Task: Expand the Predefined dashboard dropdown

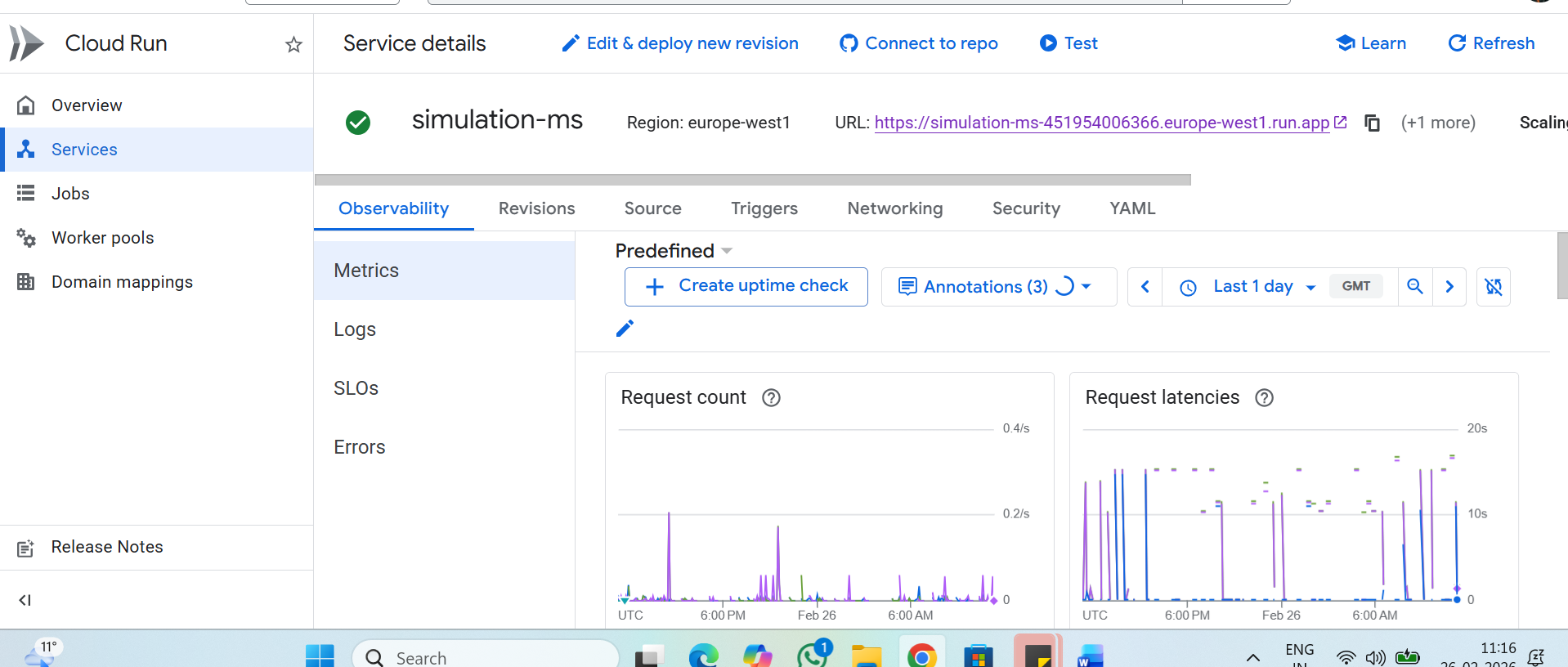Action: tap(674, 251)
